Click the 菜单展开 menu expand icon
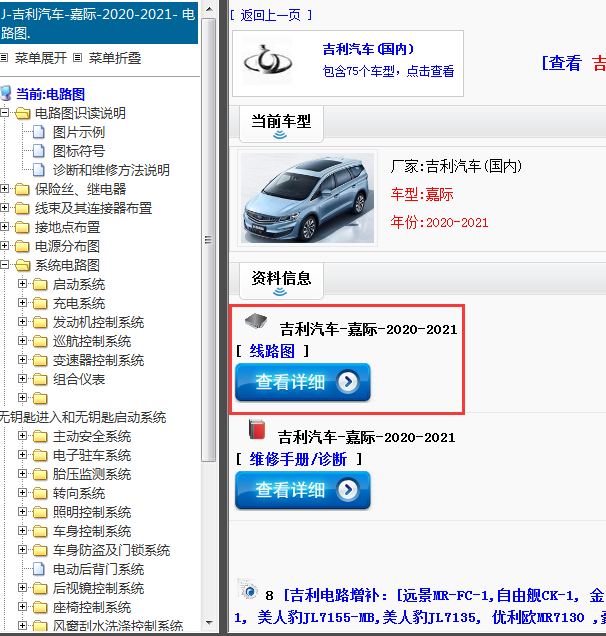 [4, 58]
